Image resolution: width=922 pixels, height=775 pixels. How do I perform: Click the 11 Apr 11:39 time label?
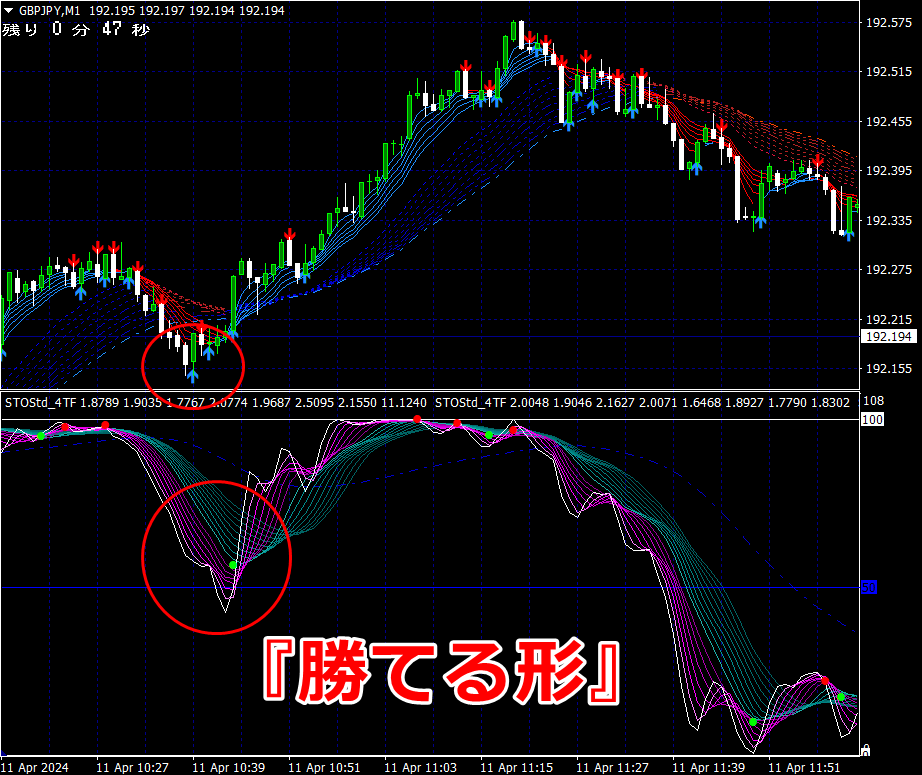point(709,767)
